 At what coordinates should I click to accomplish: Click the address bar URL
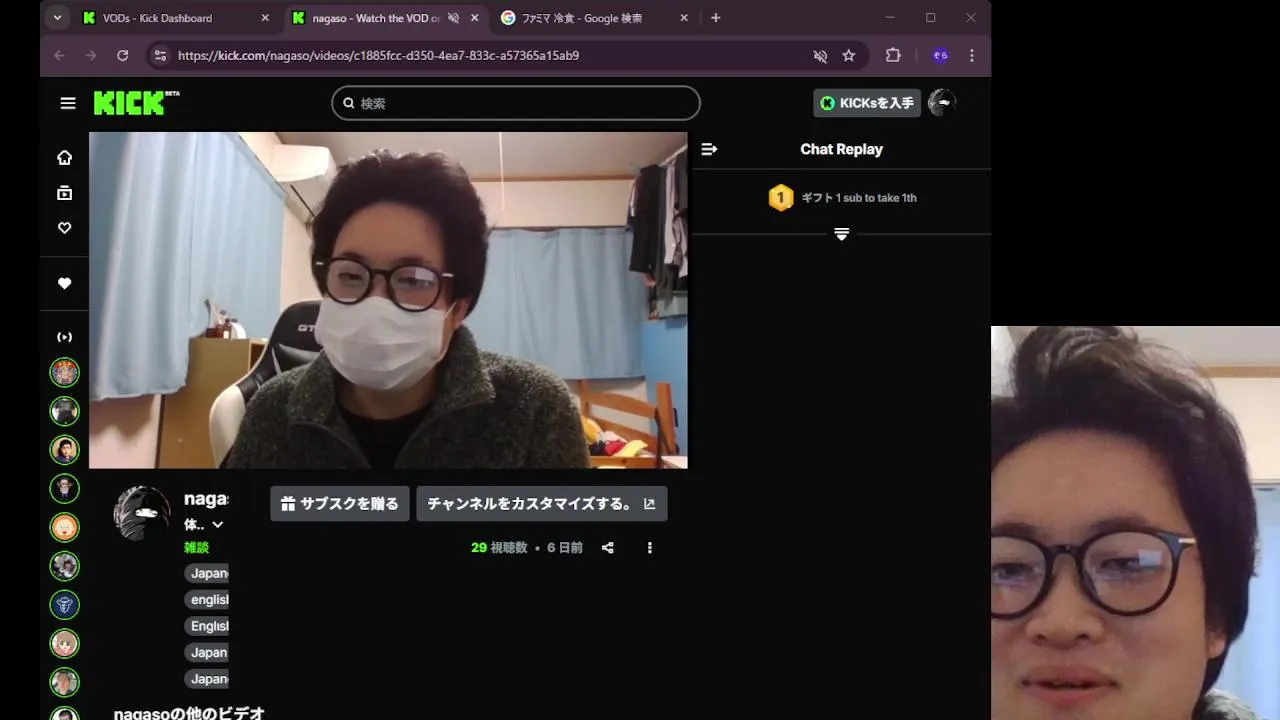[x=379, y=56]
